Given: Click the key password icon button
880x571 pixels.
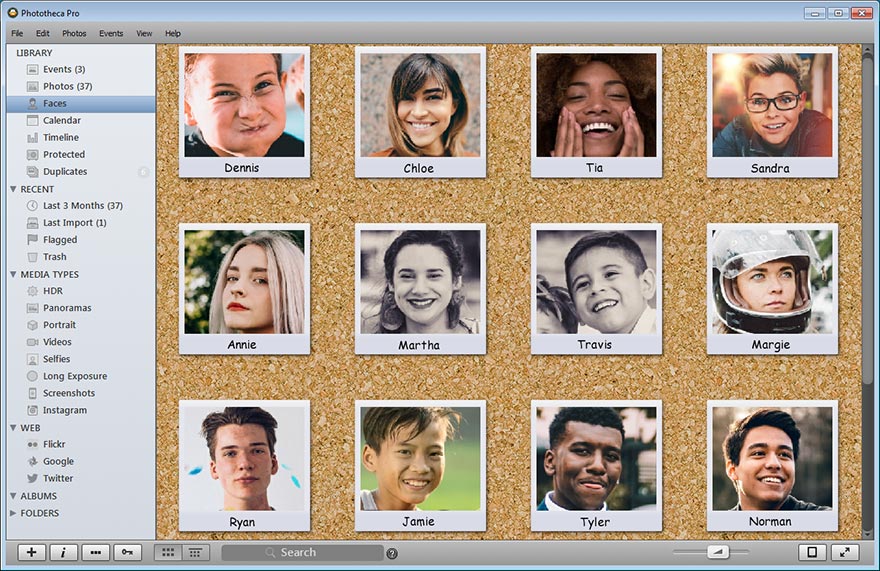Looking at the screenshot, I should 127,552.
